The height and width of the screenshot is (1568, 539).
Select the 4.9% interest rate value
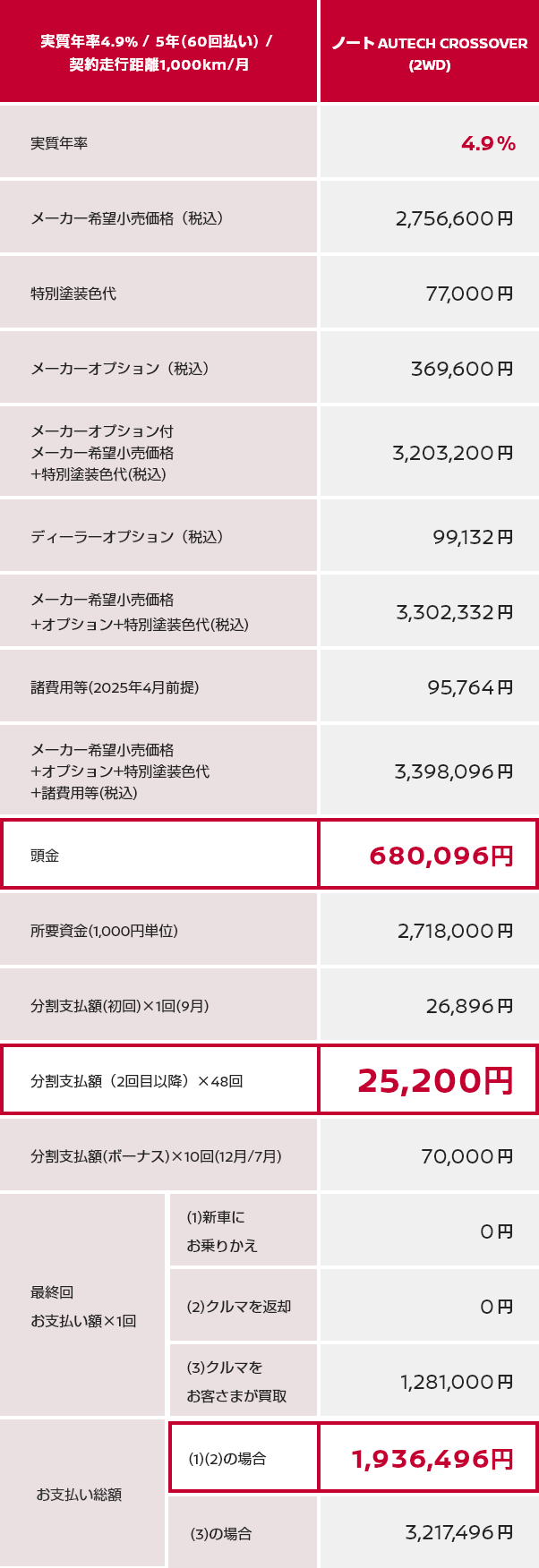tap(488, 143)
